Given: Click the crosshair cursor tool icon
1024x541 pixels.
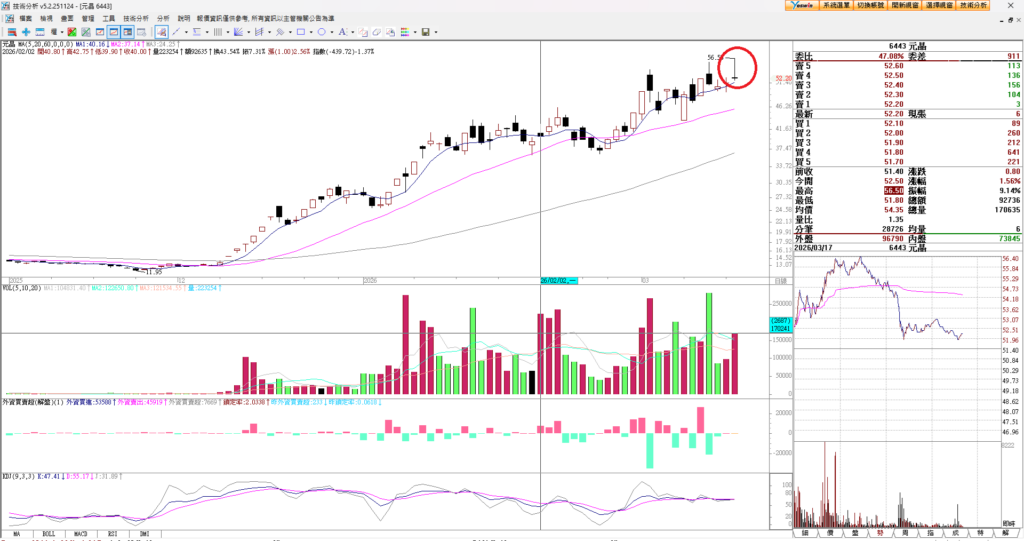Looking at the screenshot, I should [x=26, y=32].
